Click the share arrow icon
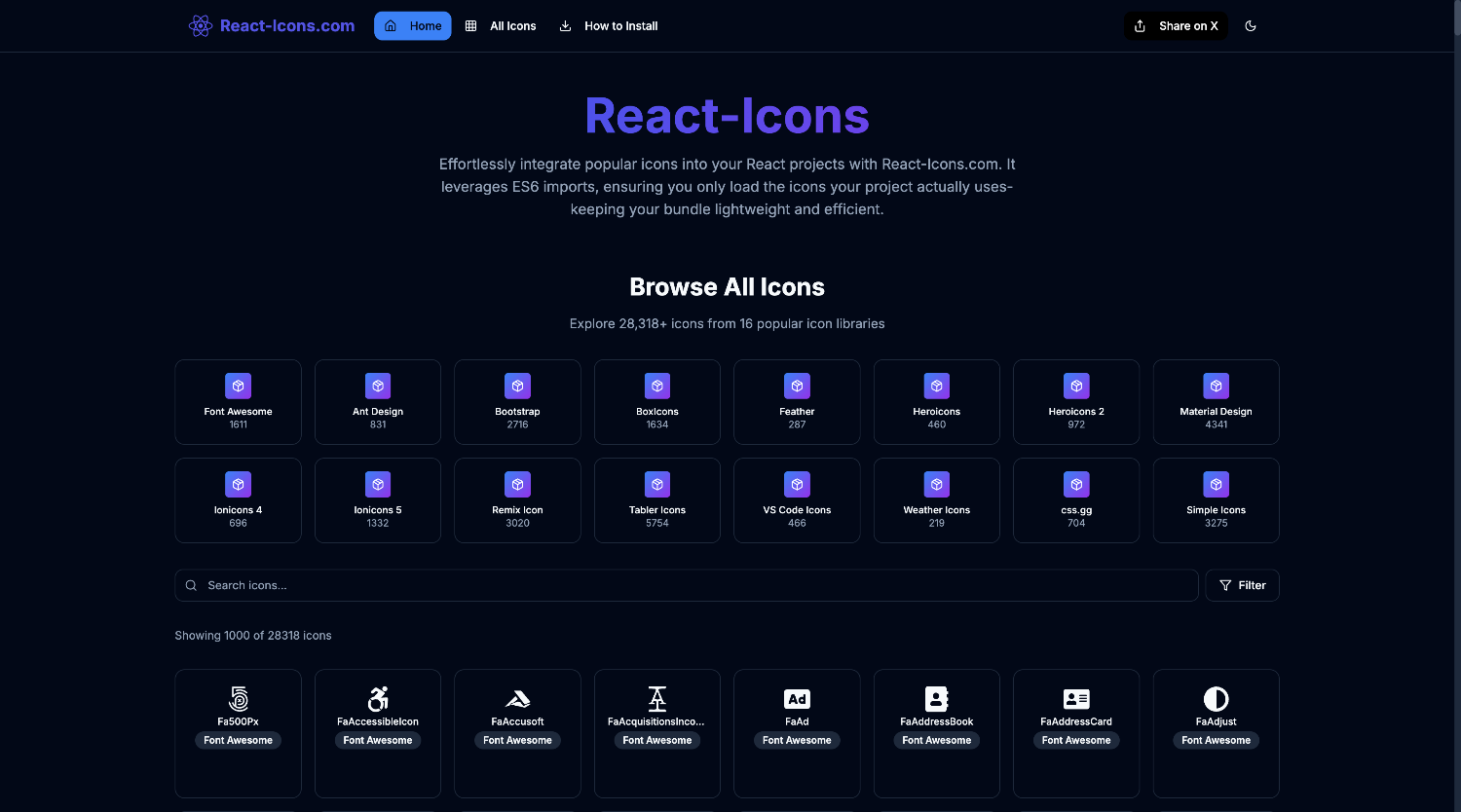Viewport: 1461px width, 812px height. 1140,26
